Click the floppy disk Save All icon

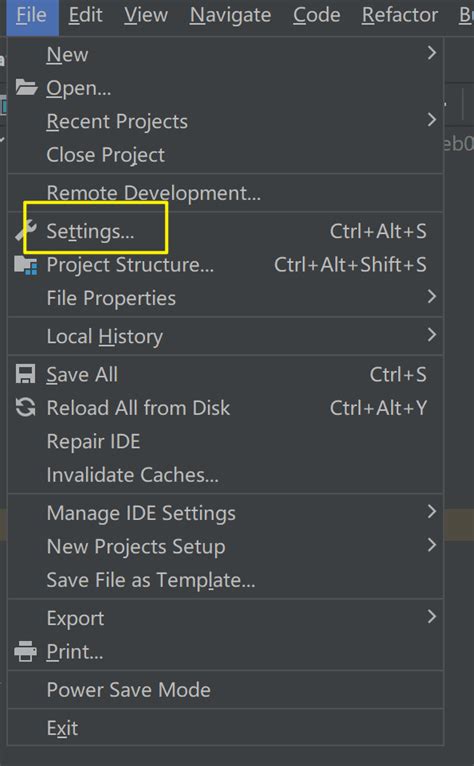click(25, 375)
